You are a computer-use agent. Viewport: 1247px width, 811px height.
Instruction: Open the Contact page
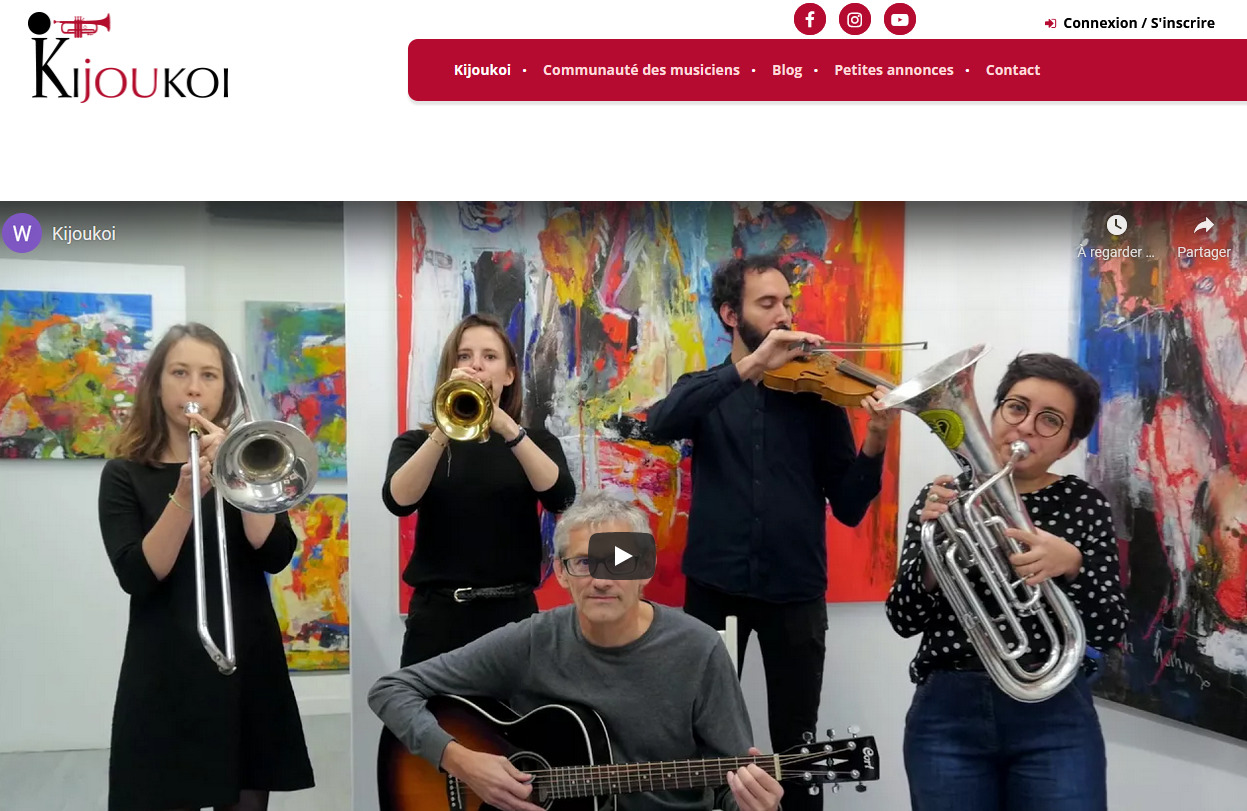(x=1013, y=70)
